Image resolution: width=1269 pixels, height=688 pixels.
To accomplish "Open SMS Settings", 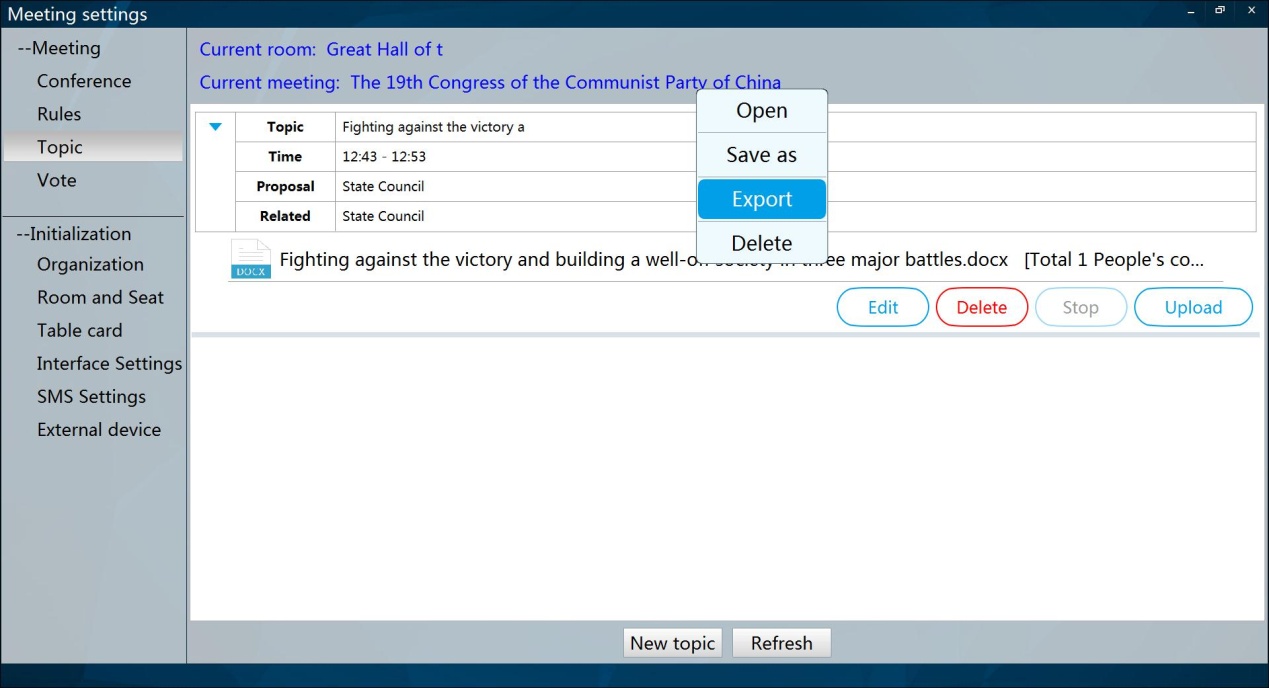I will 91,396.
